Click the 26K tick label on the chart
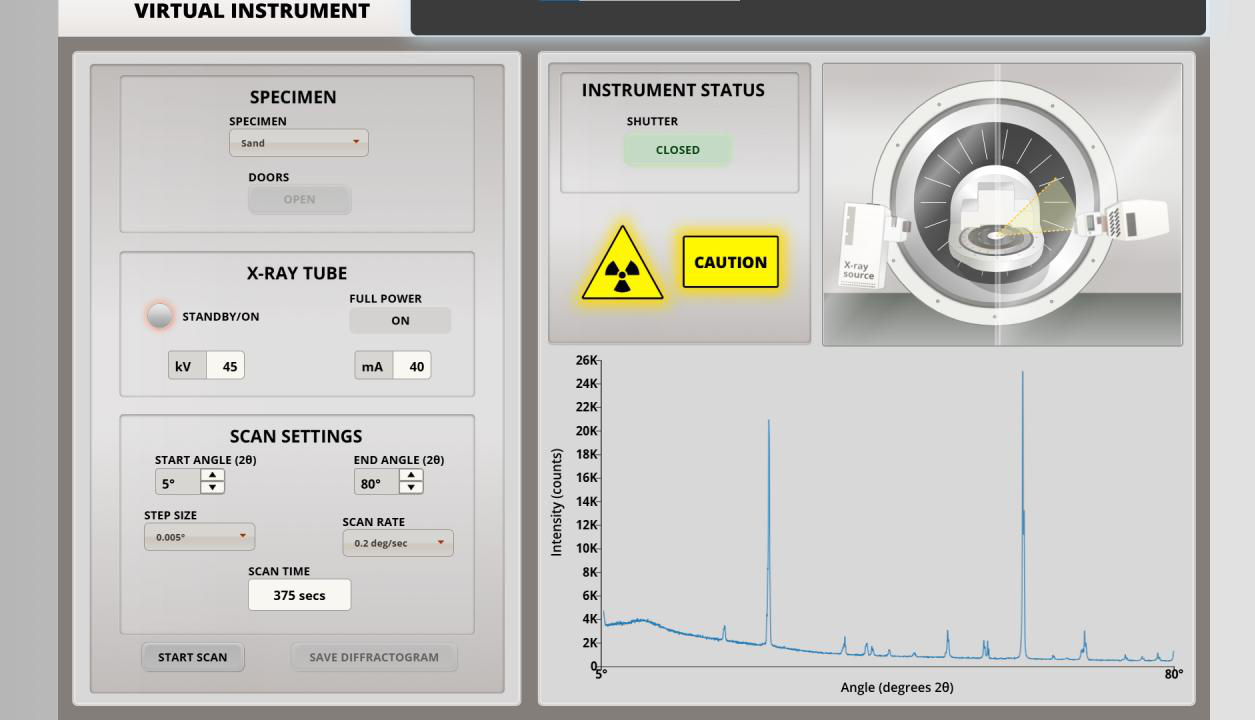Screen dimensions: 1255x720 point(586,360)
